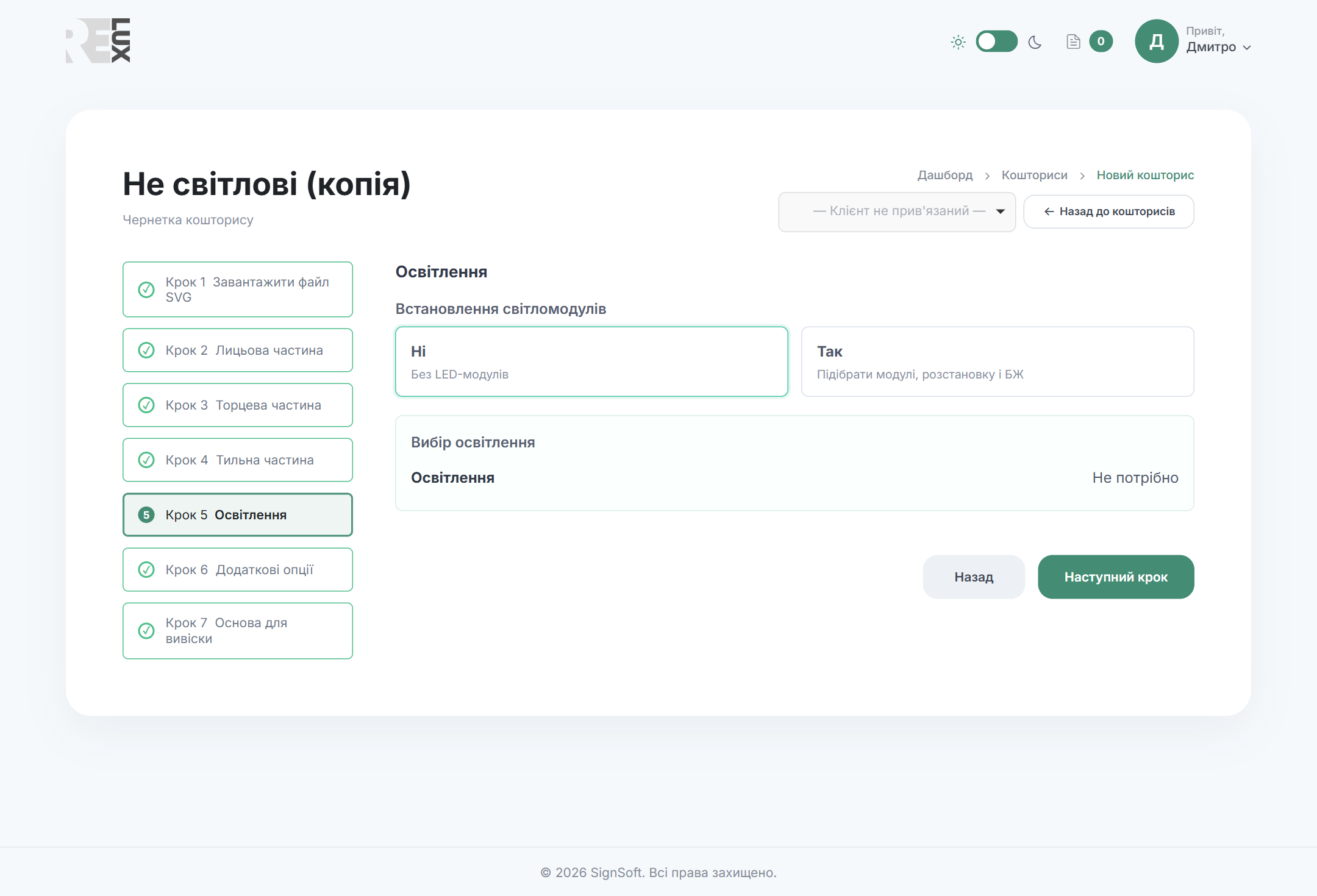This screenshot has width=1317, height=896.
Task: Go to Крок 4 Тильна частина
Action: tap(238, 460)
